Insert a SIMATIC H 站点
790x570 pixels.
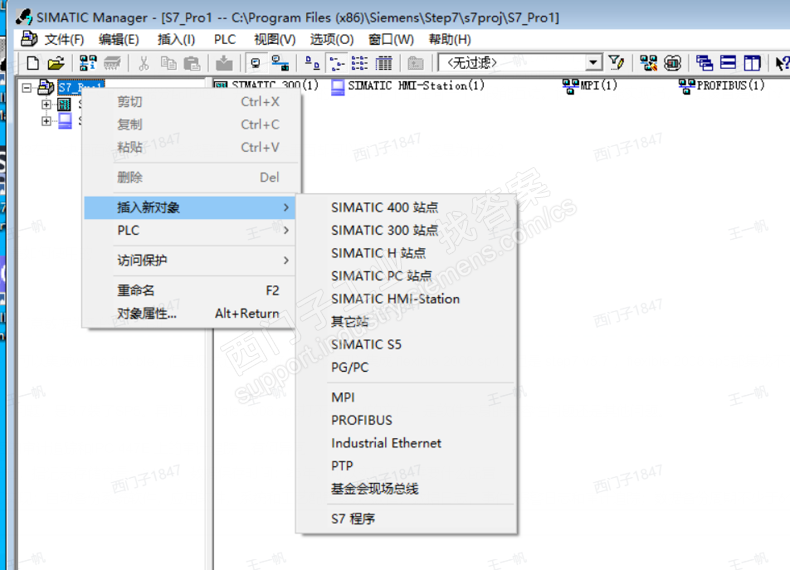(407, 253)
